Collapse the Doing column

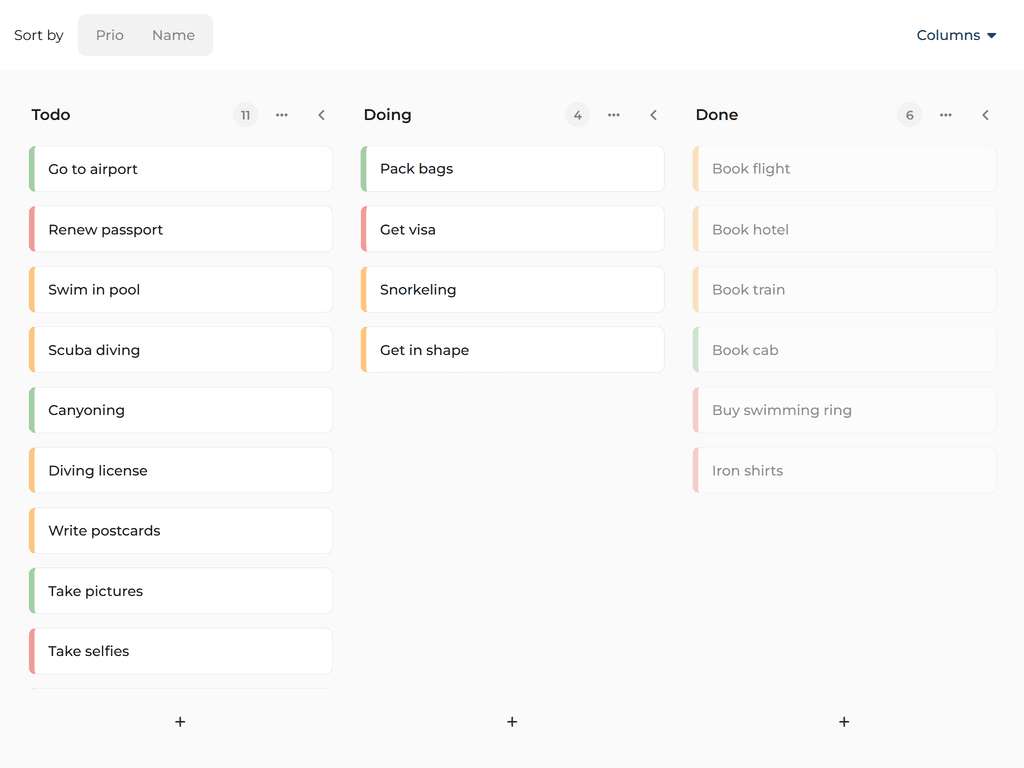click(653, 115)
